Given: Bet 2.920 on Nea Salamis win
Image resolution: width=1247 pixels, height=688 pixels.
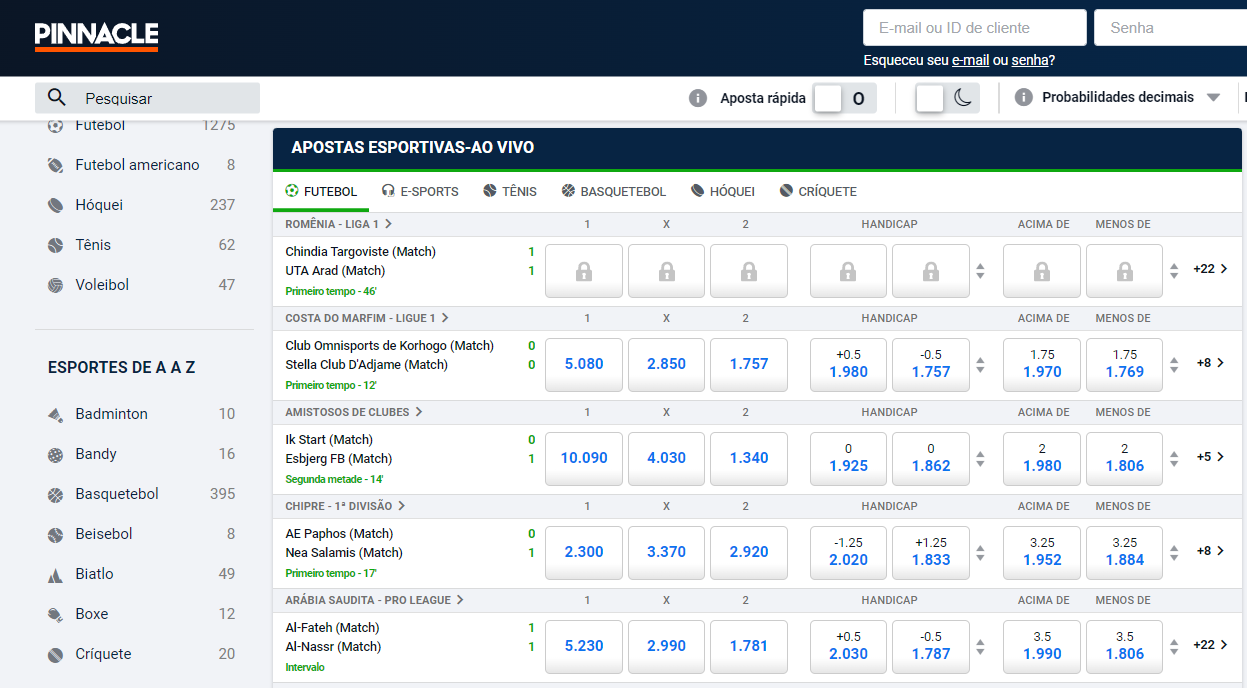Looking at the screenshot, I should (749, 553).
